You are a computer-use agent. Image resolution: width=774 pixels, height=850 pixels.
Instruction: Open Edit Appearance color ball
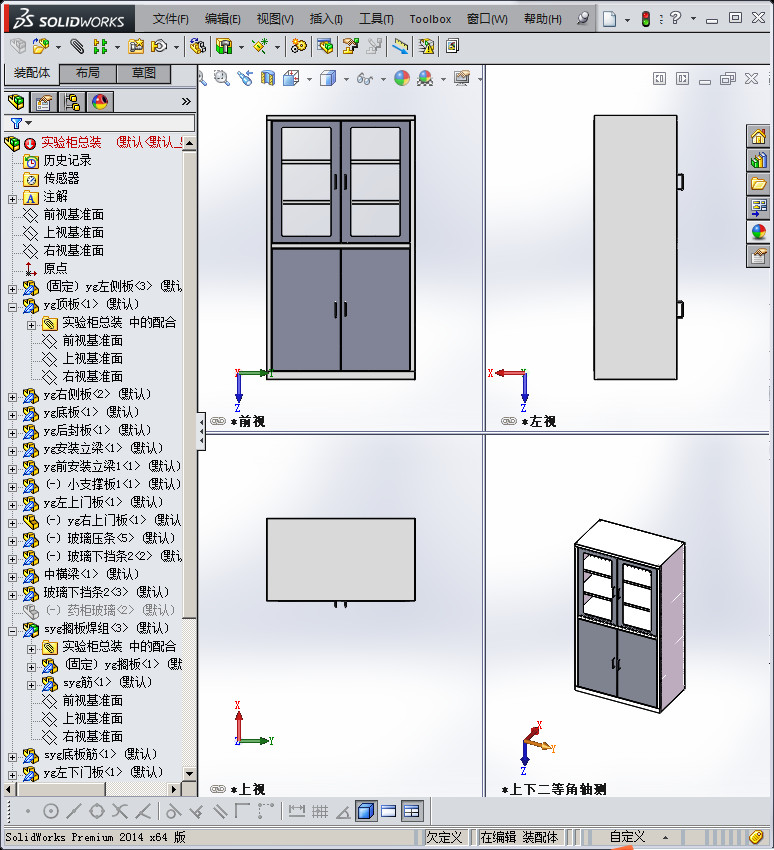pyautogui.click(x=402, y=79)
